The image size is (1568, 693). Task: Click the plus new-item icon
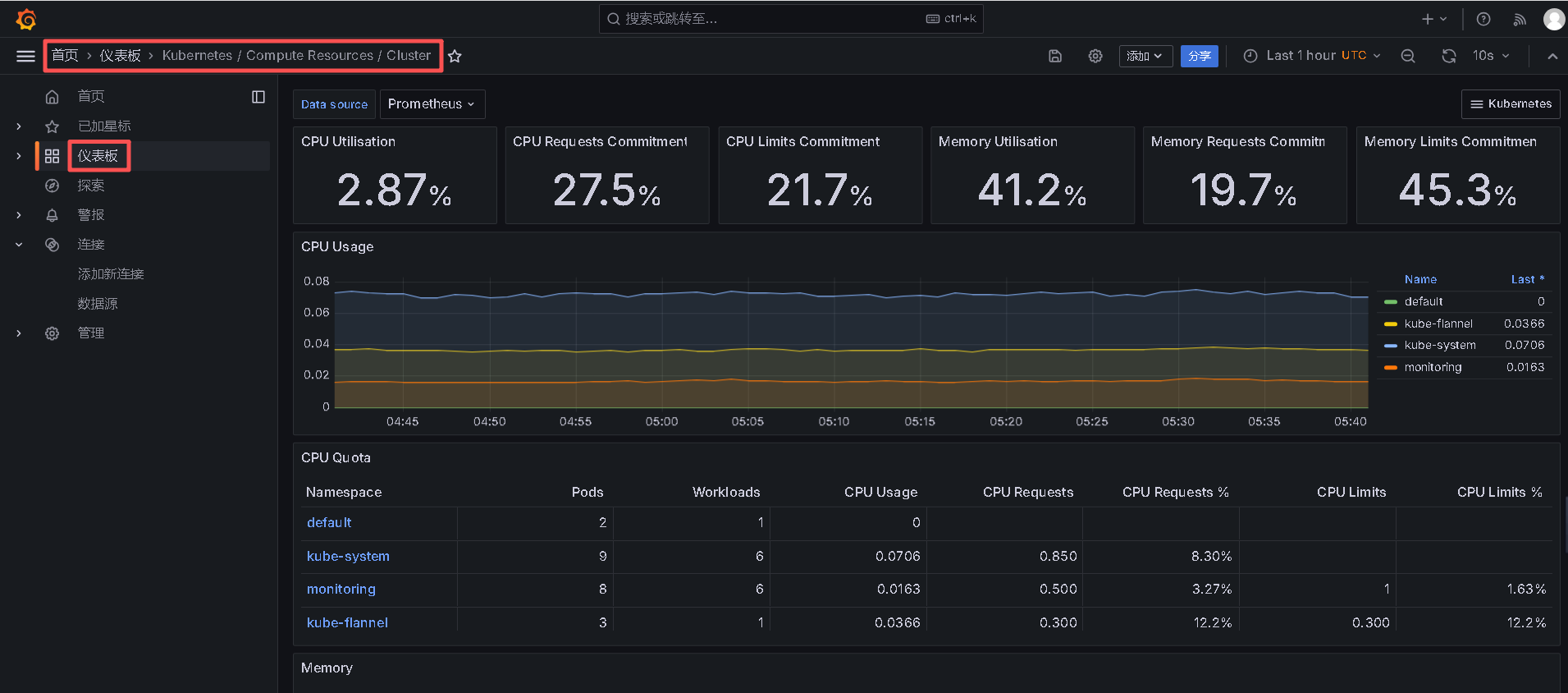point(1428,19)
